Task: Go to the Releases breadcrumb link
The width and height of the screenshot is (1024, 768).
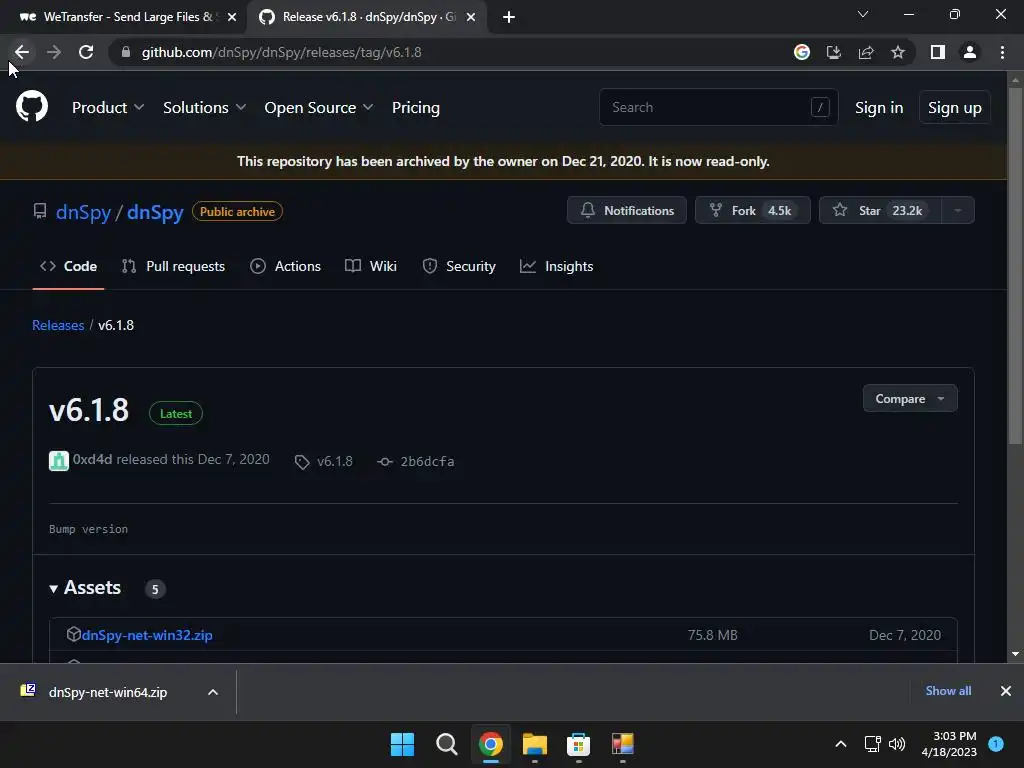Action: point(58,325)
